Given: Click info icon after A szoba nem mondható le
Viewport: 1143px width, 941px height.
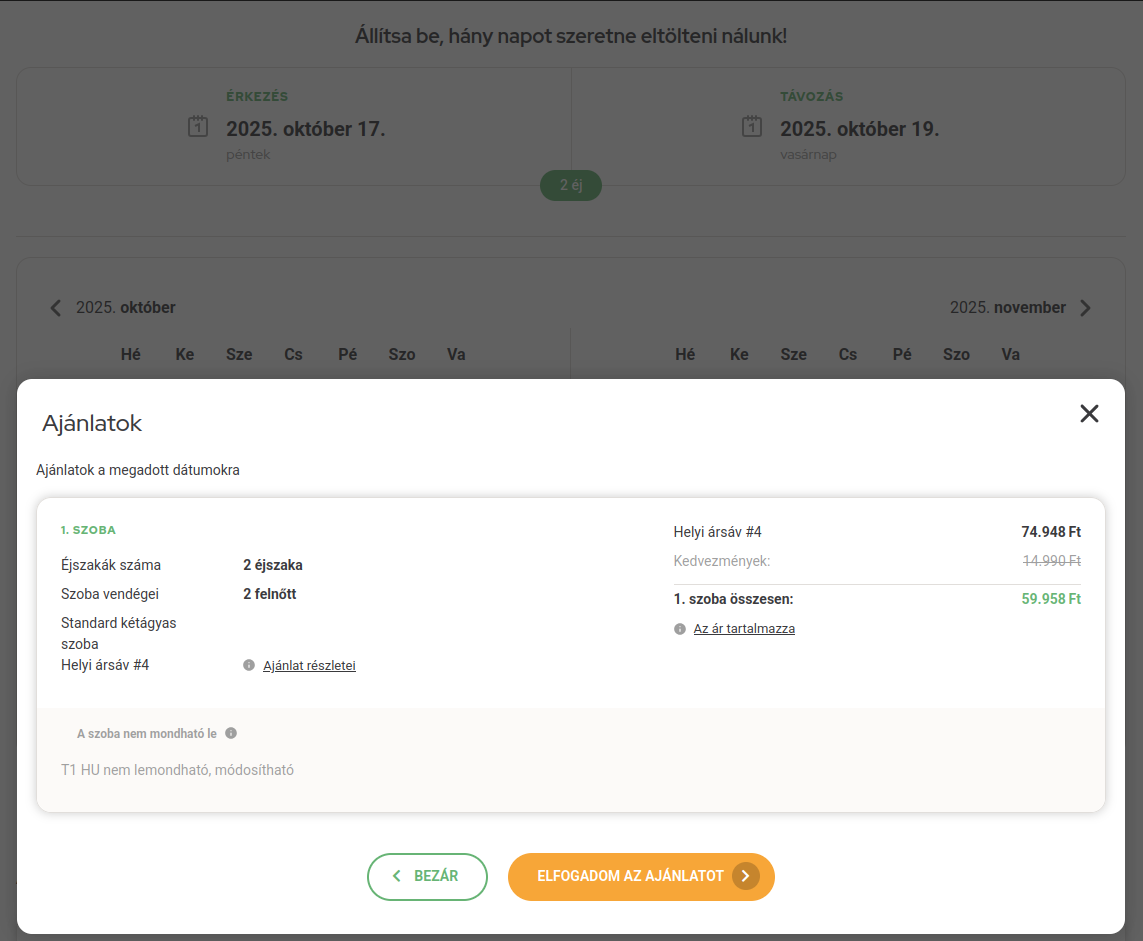Looking at the screenshot, I should tap(231, 733).
